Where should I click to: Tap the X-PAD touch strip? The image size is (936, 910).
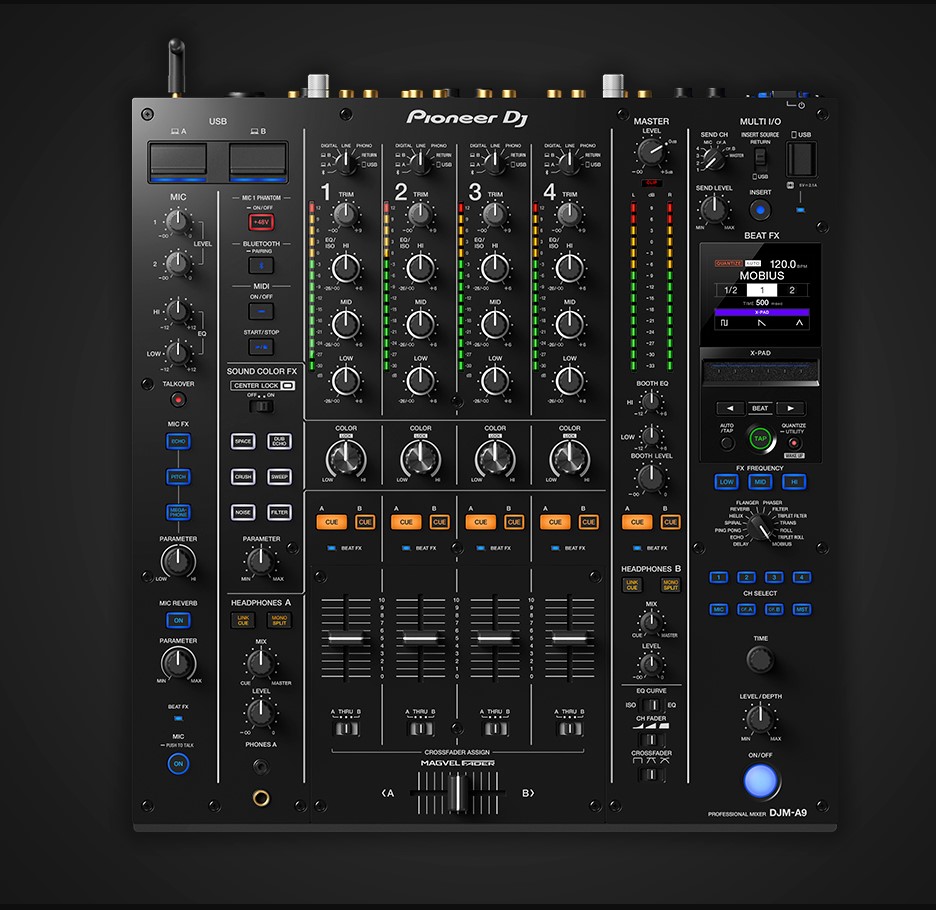click(760, 371)
